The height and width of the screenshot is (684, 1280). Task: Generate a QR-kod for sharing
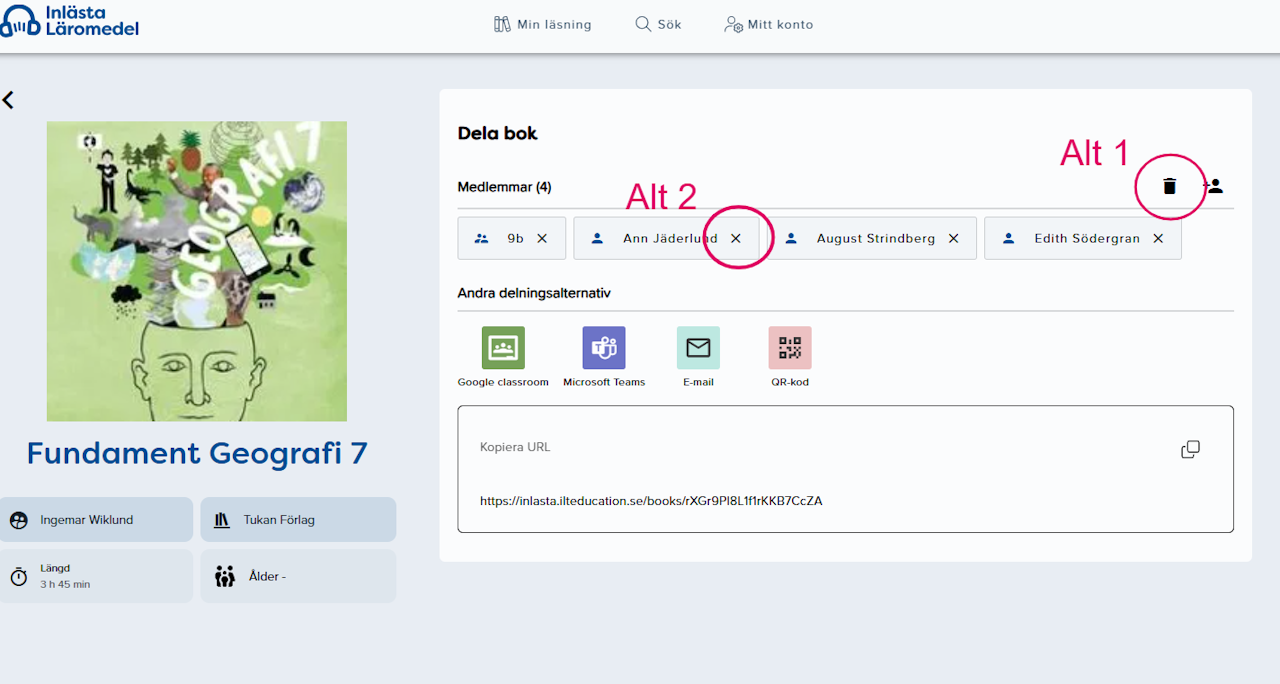point(790,348)
